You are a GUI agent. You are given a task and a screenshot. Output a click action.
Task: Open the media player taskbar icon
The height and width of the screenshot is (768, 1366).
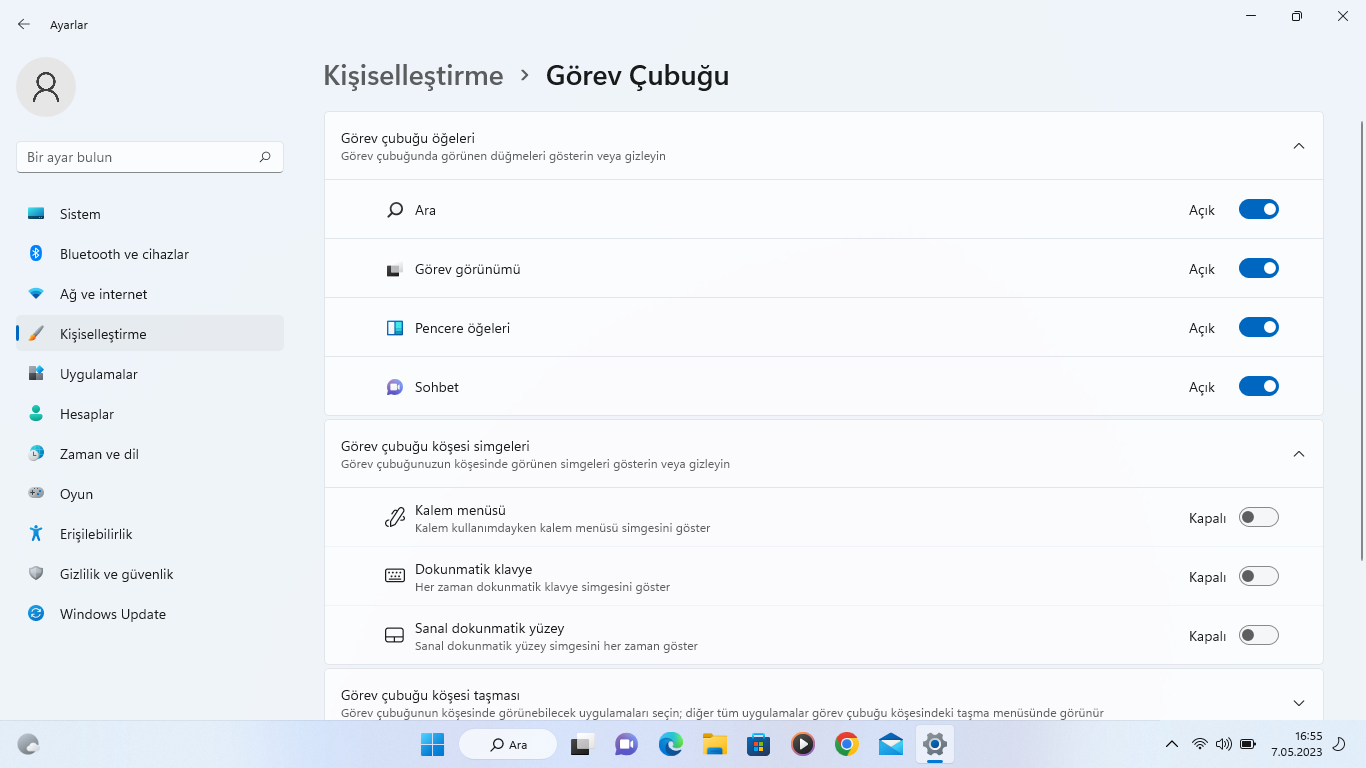tap(802, 744)
